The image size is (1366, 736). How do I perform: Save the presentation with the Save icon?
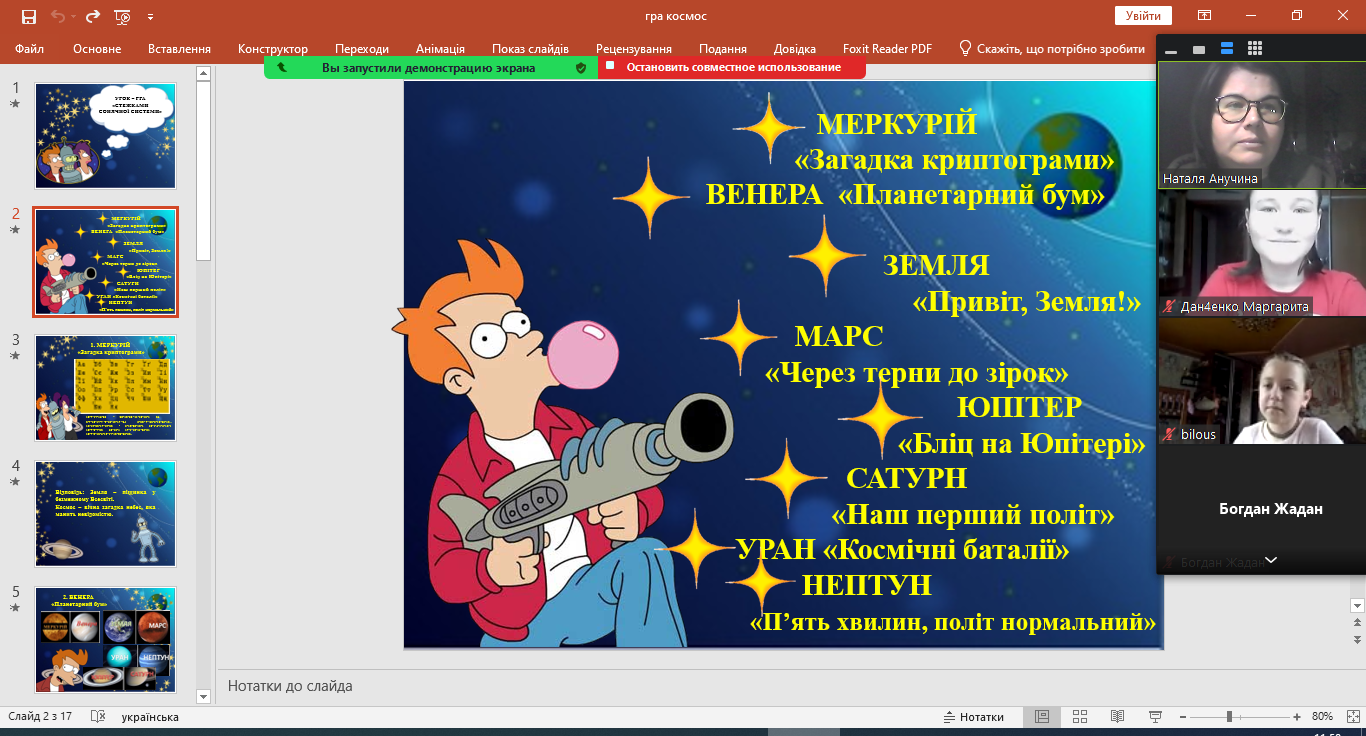coord(28,17)
